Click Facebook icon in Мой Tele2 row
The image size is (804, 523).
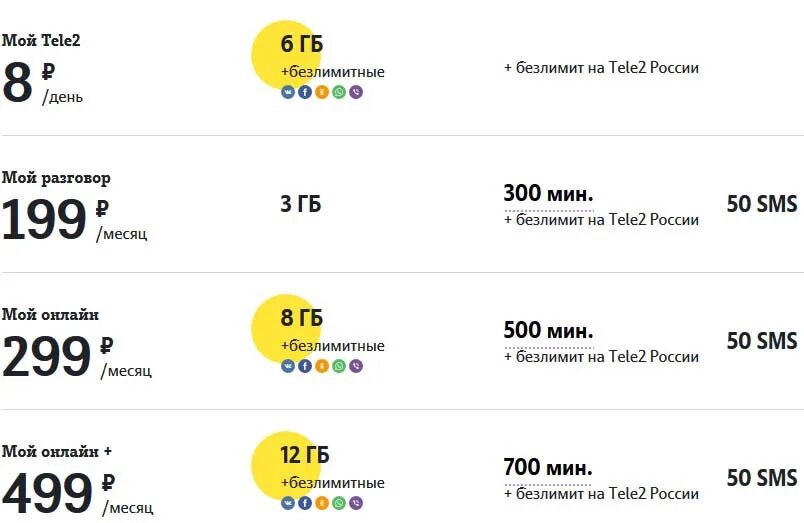[x=305, y=92]
